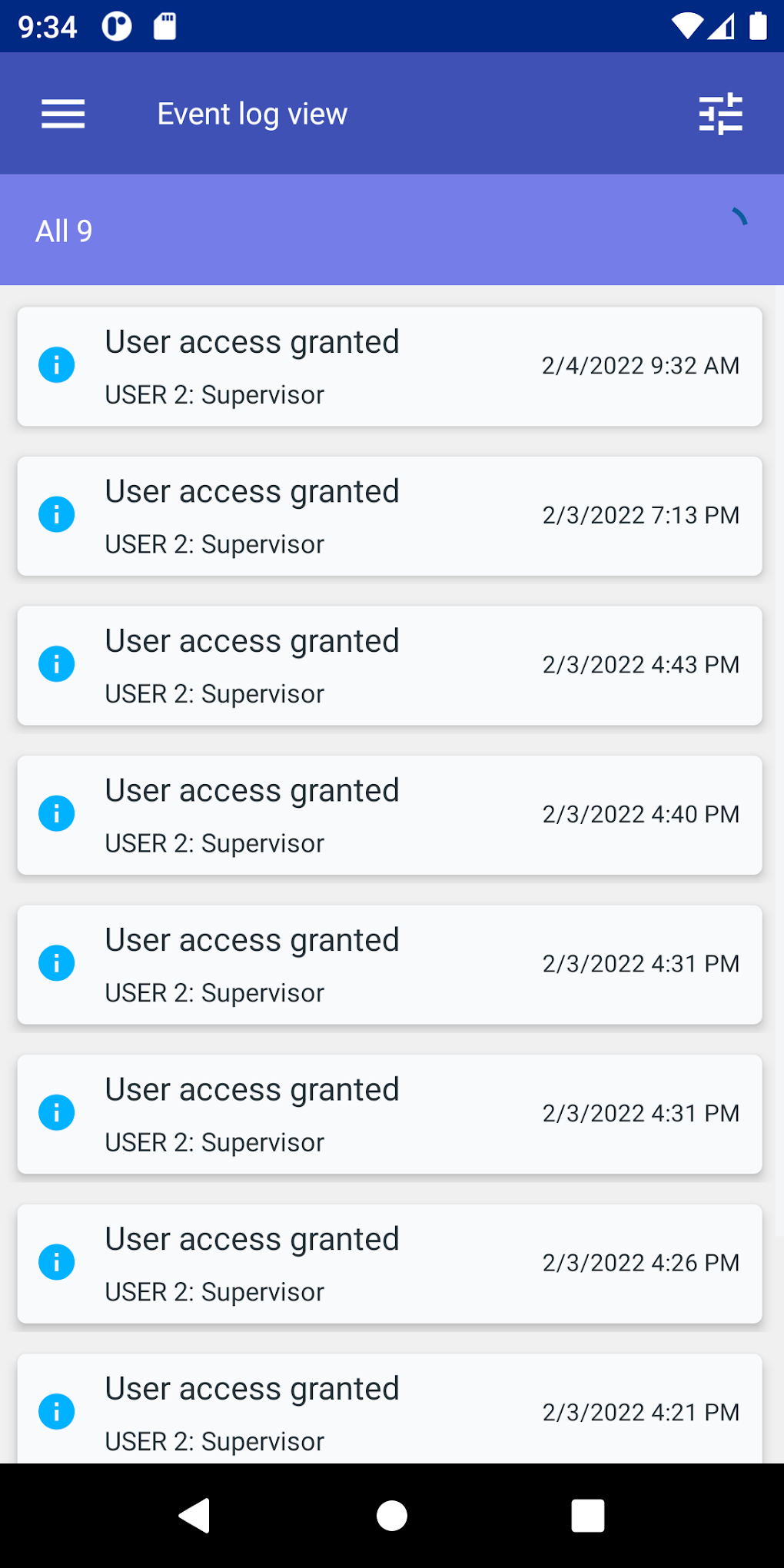Open the 2/3/2022 4:40 PM log entry
Viewport: 784px width, 1568px height.
390,816
